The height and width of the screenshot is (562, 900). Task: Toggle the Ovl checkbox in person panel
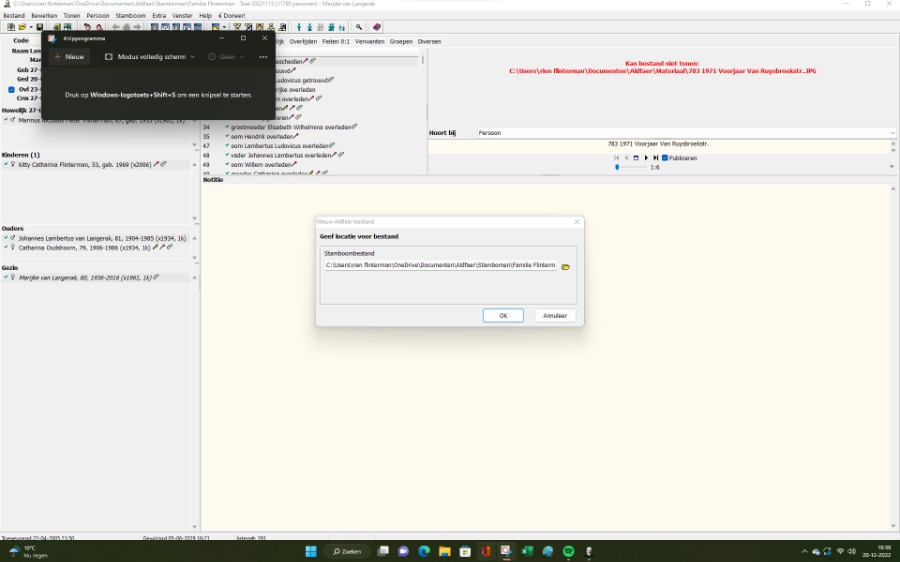[x=12, y=89]
